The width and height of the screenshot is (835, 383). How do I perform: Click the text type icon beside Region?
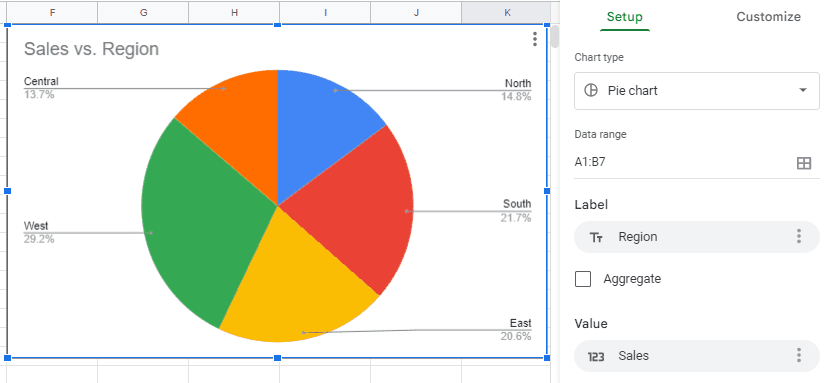point(596,238)
